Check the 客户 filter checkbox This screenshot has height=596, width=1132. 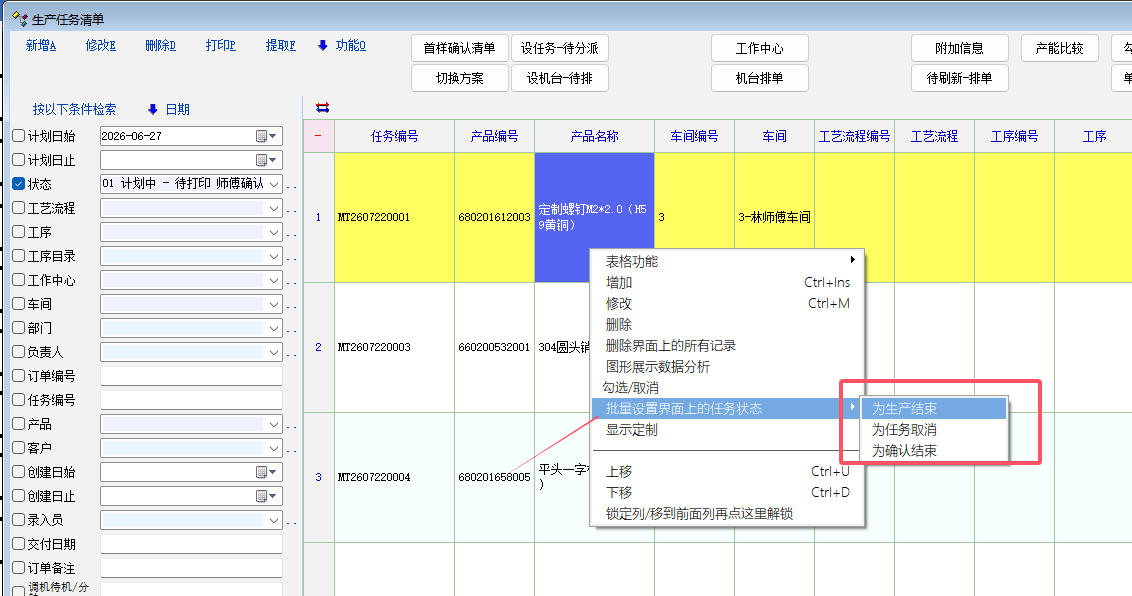(19, 448)
